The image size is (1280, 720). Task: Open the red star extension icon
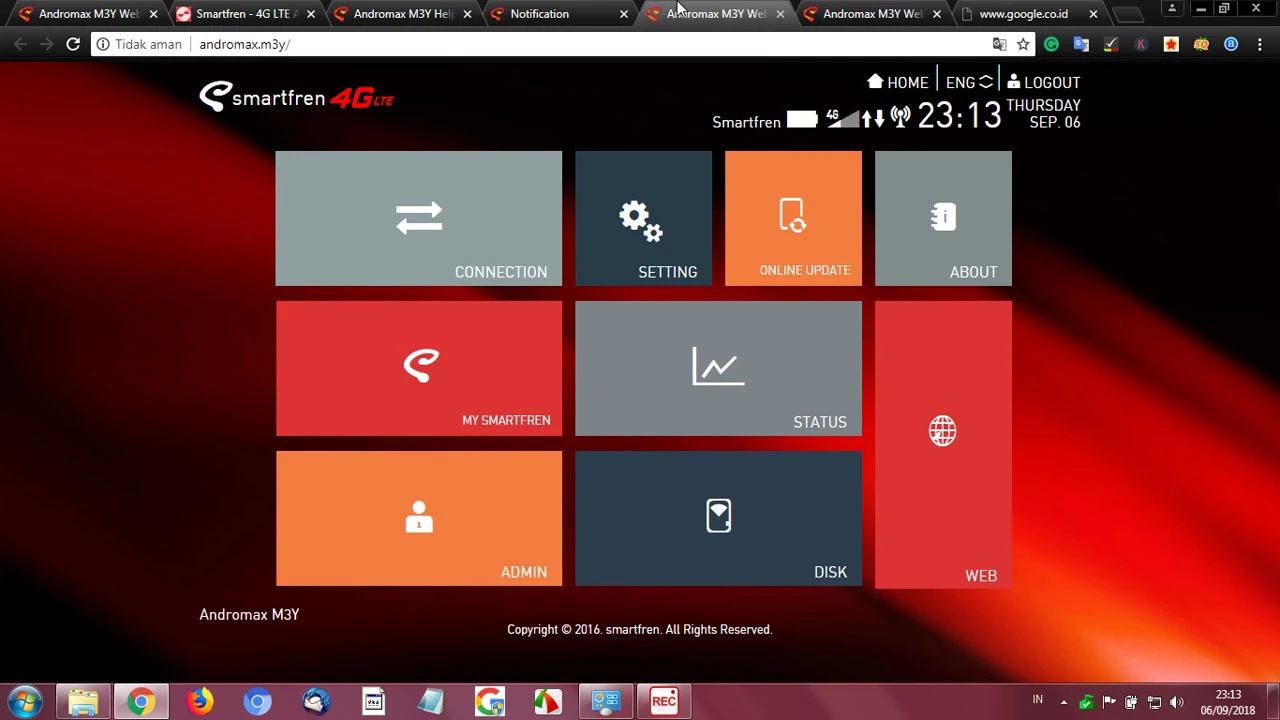pos(1171,44)
